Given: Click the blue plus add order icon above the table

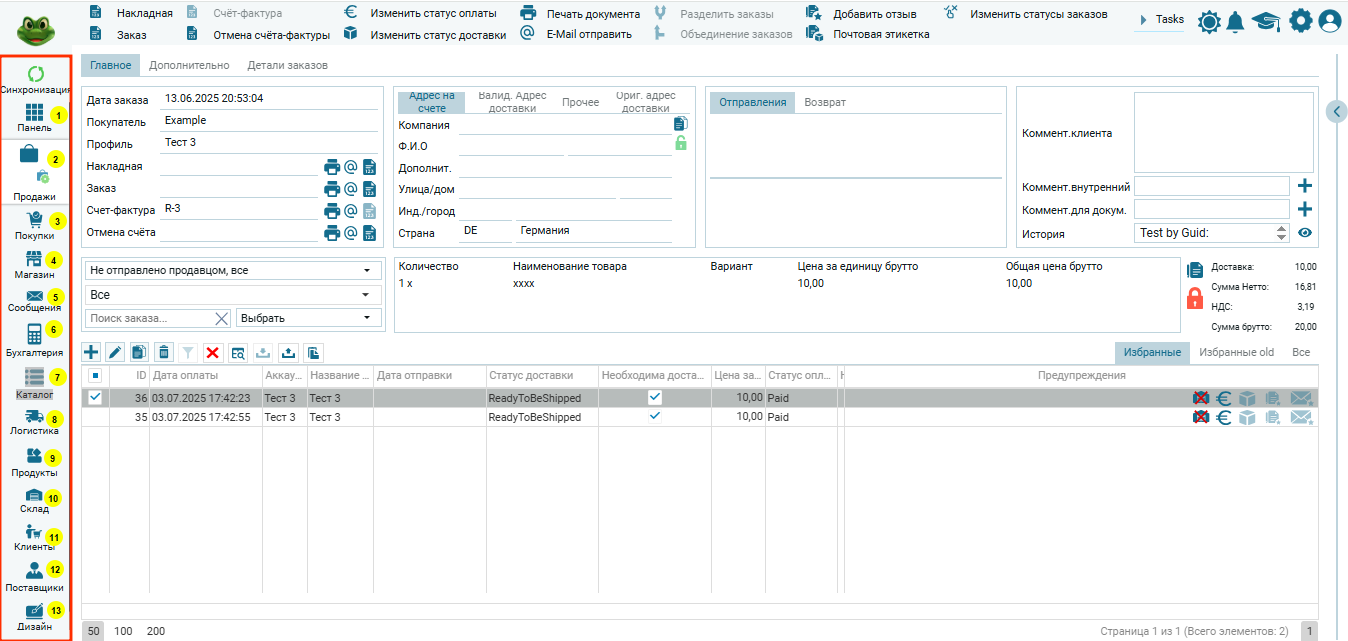Looking at the screenshot, I should click(91, 352).
